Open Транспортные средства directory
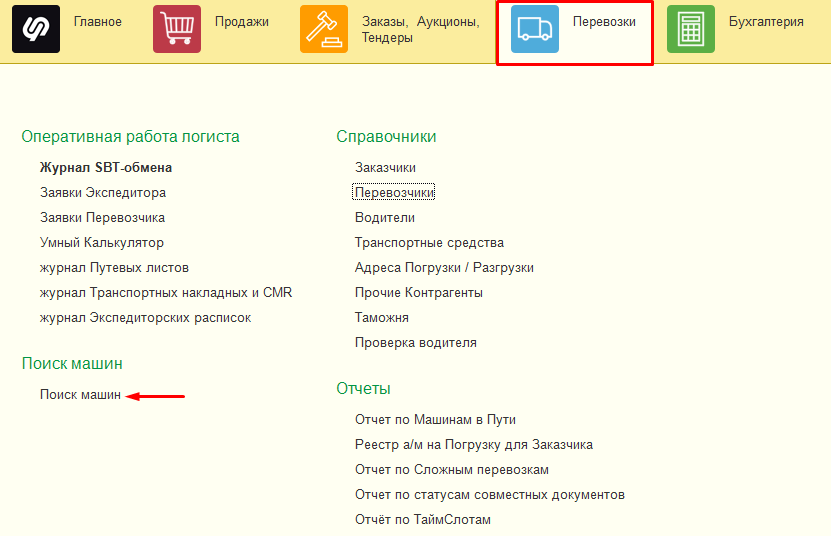Viewport: 831px width, 536px height. tap(429, 242)
